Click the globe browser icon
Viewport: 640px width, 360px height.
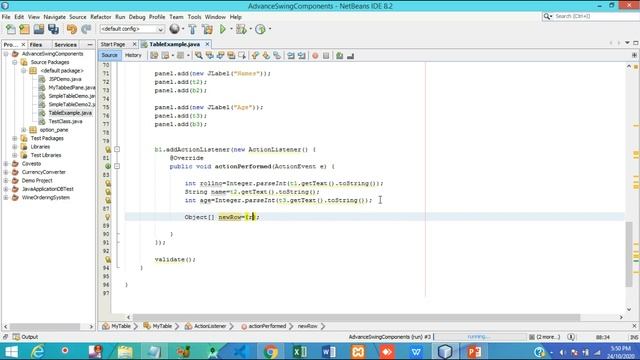[175, 29]
